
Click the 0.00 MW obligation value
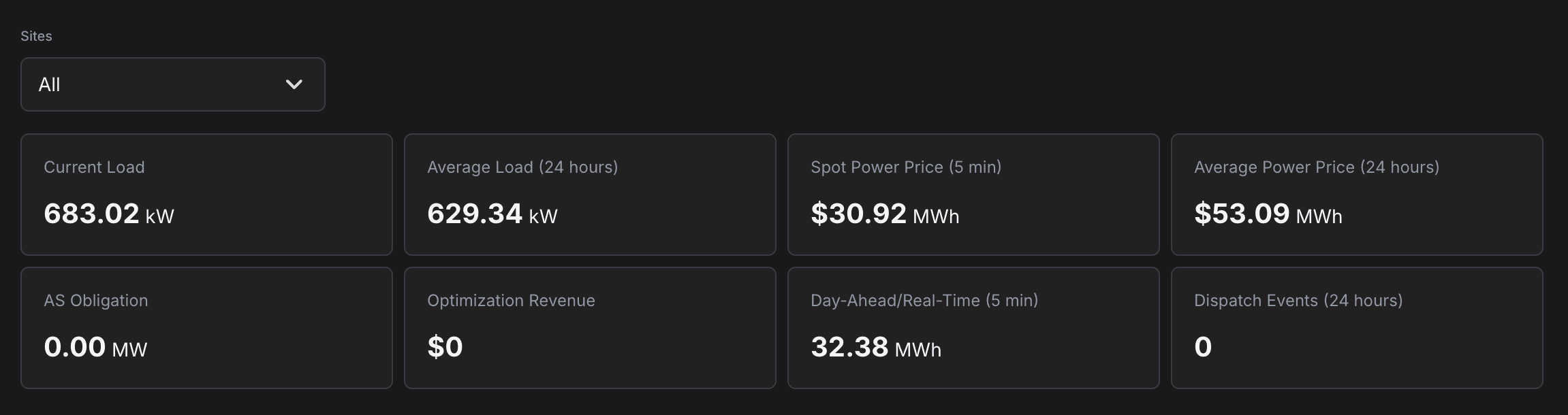click(95, 348)
